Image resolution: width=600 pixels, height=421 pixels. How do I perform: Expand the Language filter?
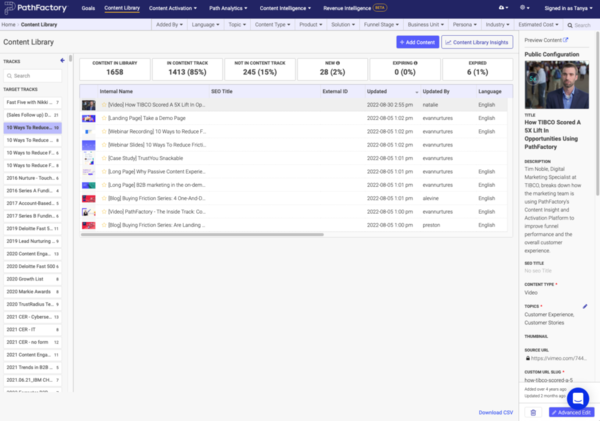(x=205, y=24)
